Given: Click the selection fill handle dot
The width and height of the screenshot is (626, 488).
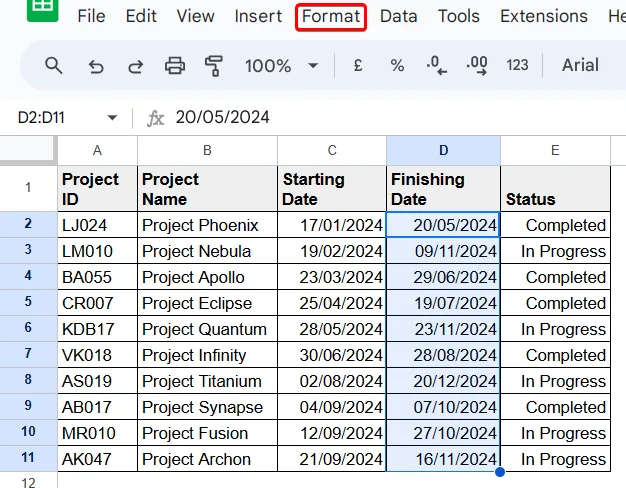Looking at the screenshot, I should [499, 472].
